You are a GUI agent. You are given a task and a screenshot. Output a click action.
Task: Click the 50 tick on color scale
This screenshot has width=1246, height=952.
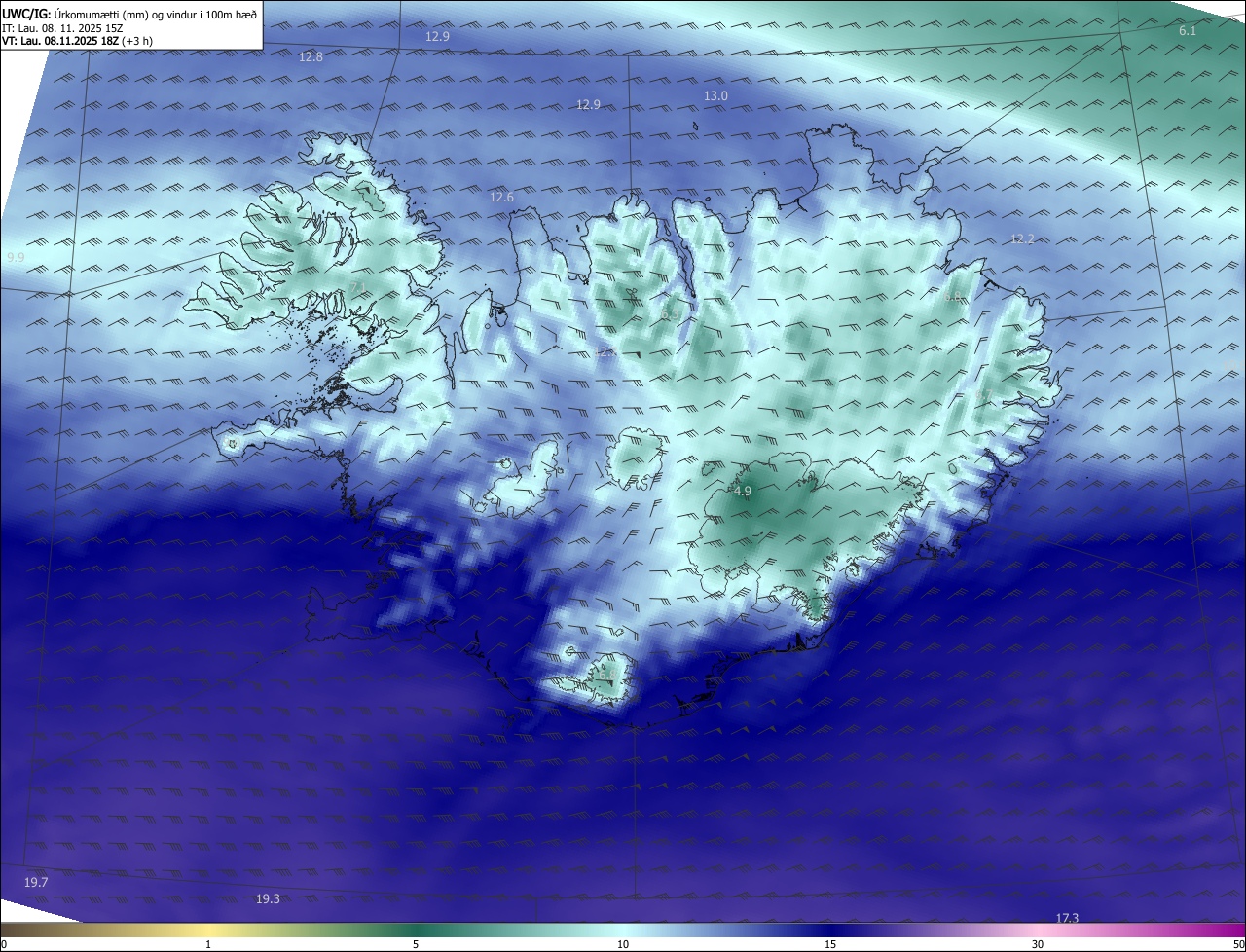[1238, 944]
